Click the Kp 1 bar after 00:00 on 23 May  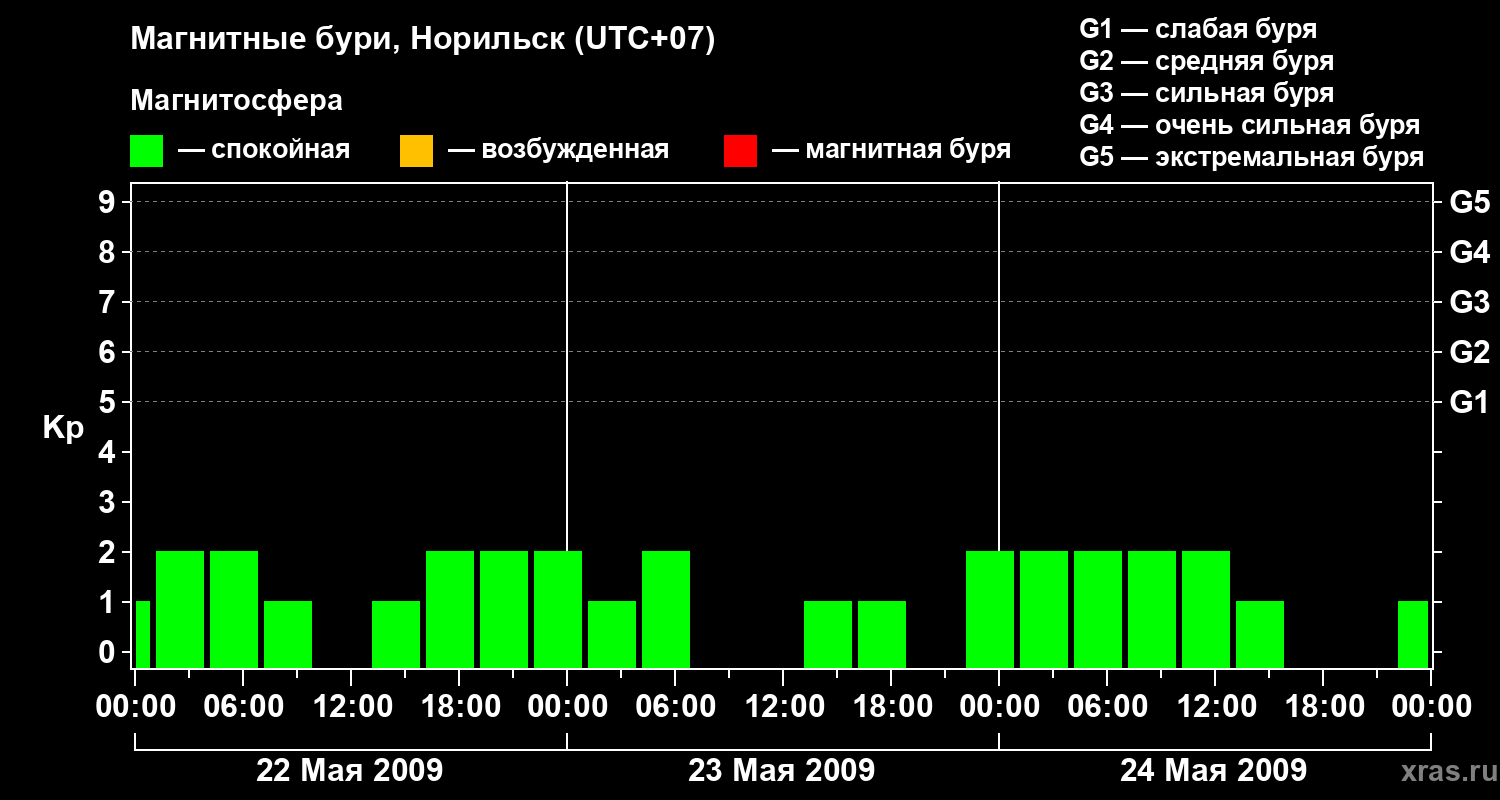point(612,634)
